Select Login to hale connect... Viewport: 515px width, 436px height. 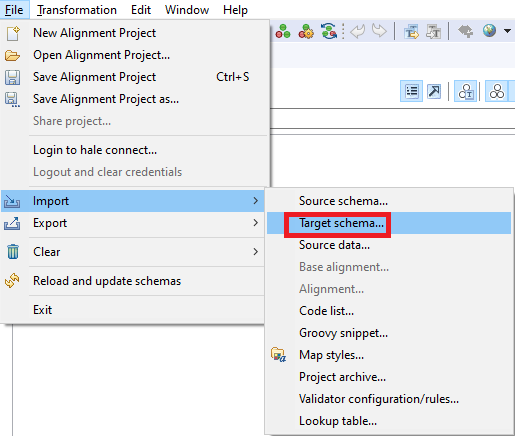coord(95,150)
